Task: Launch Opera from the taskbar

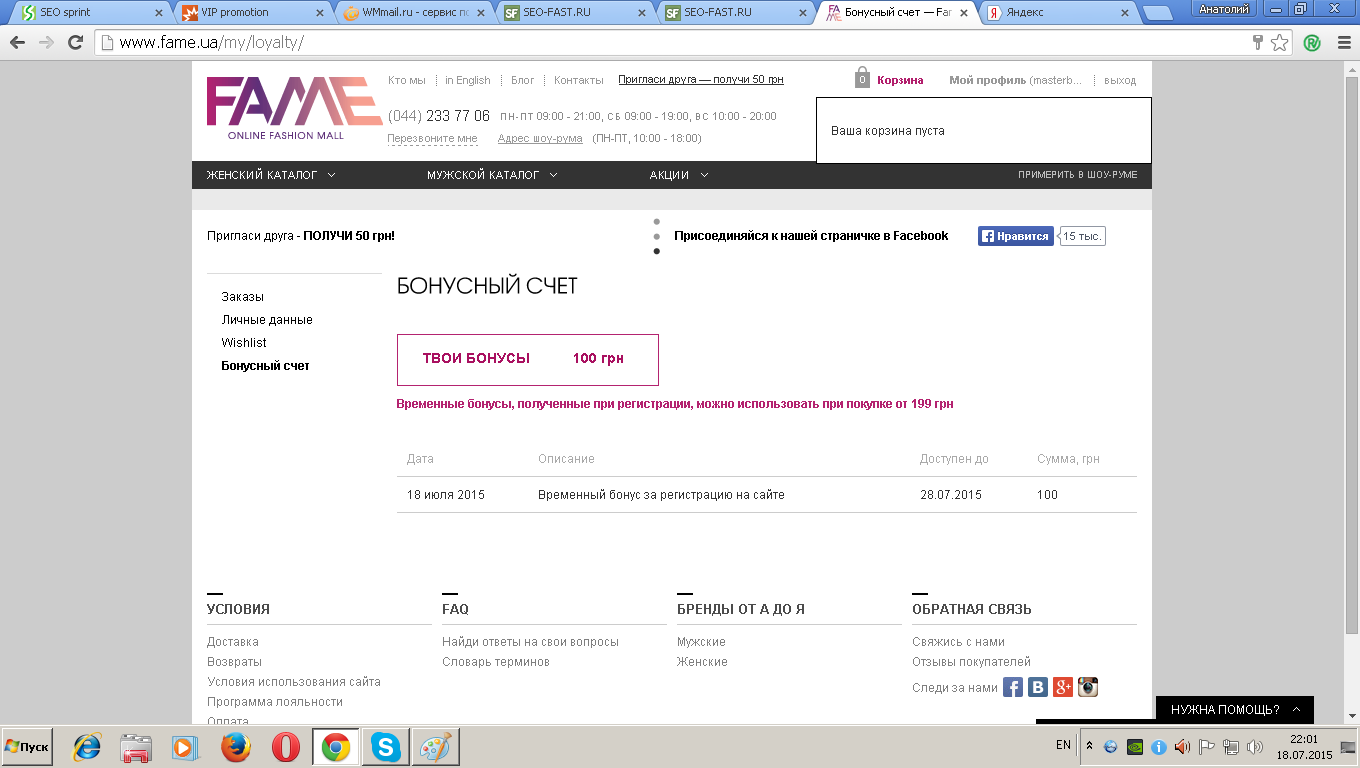Action: [x=286, y=747]
